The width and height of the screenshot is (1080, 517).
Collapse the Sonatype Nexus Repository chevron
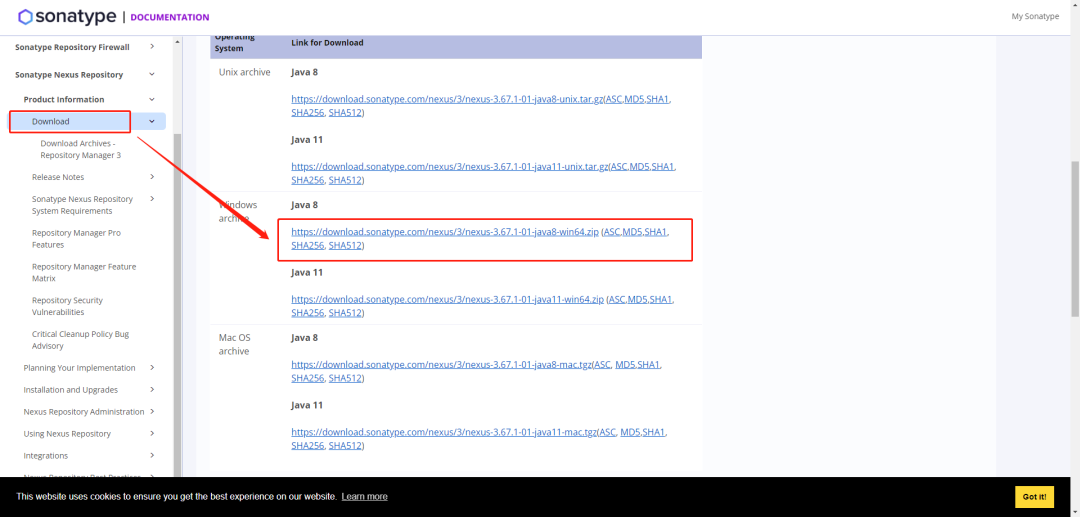coord(152,74)
